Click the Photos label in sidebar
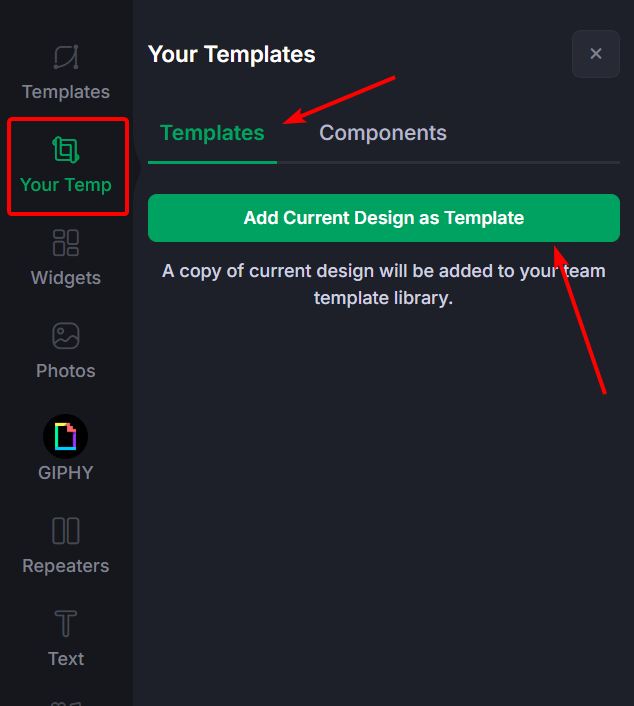 [x=66, y=371]
